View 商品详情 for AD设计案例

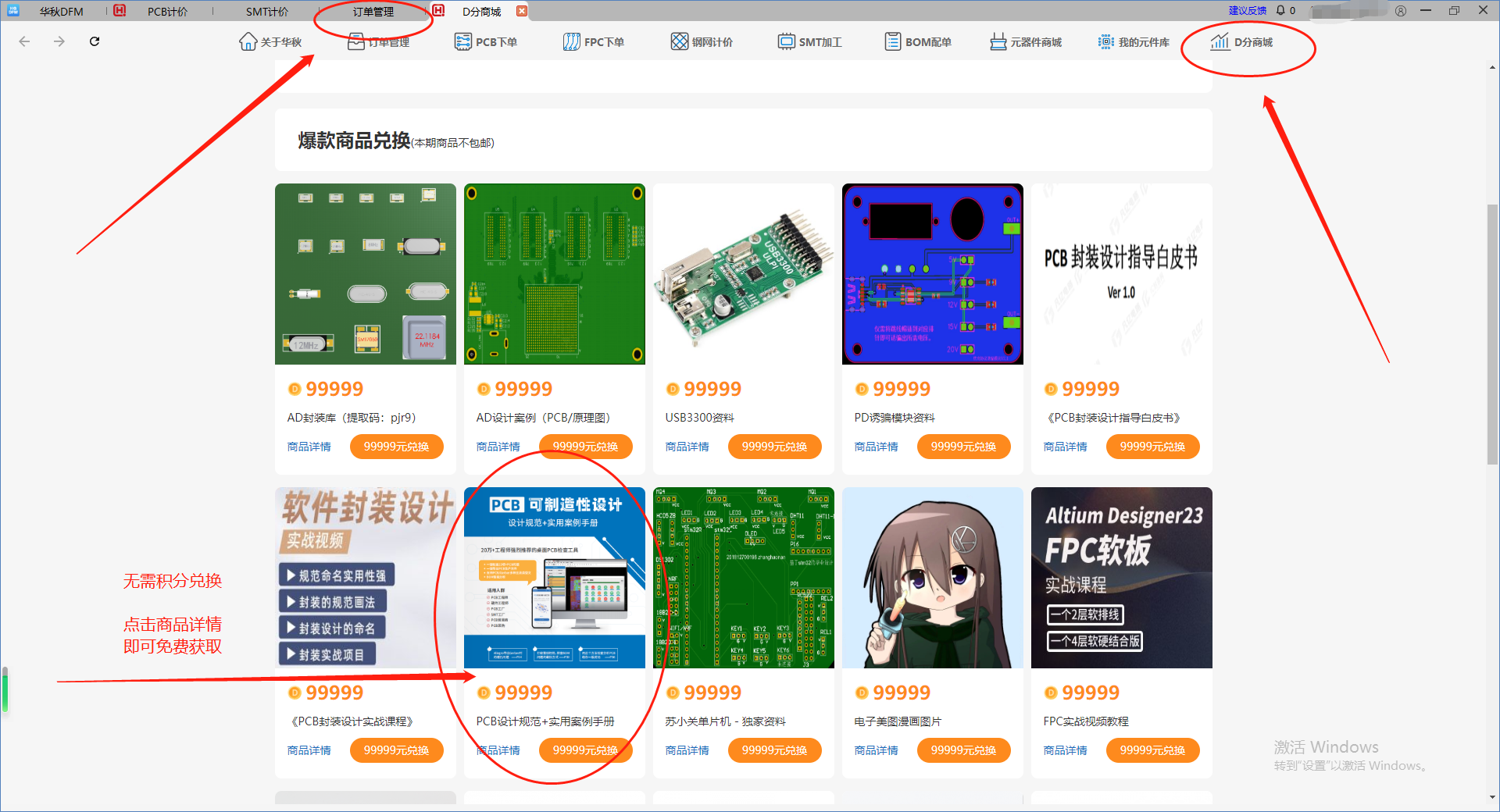[x=498, y=447]
